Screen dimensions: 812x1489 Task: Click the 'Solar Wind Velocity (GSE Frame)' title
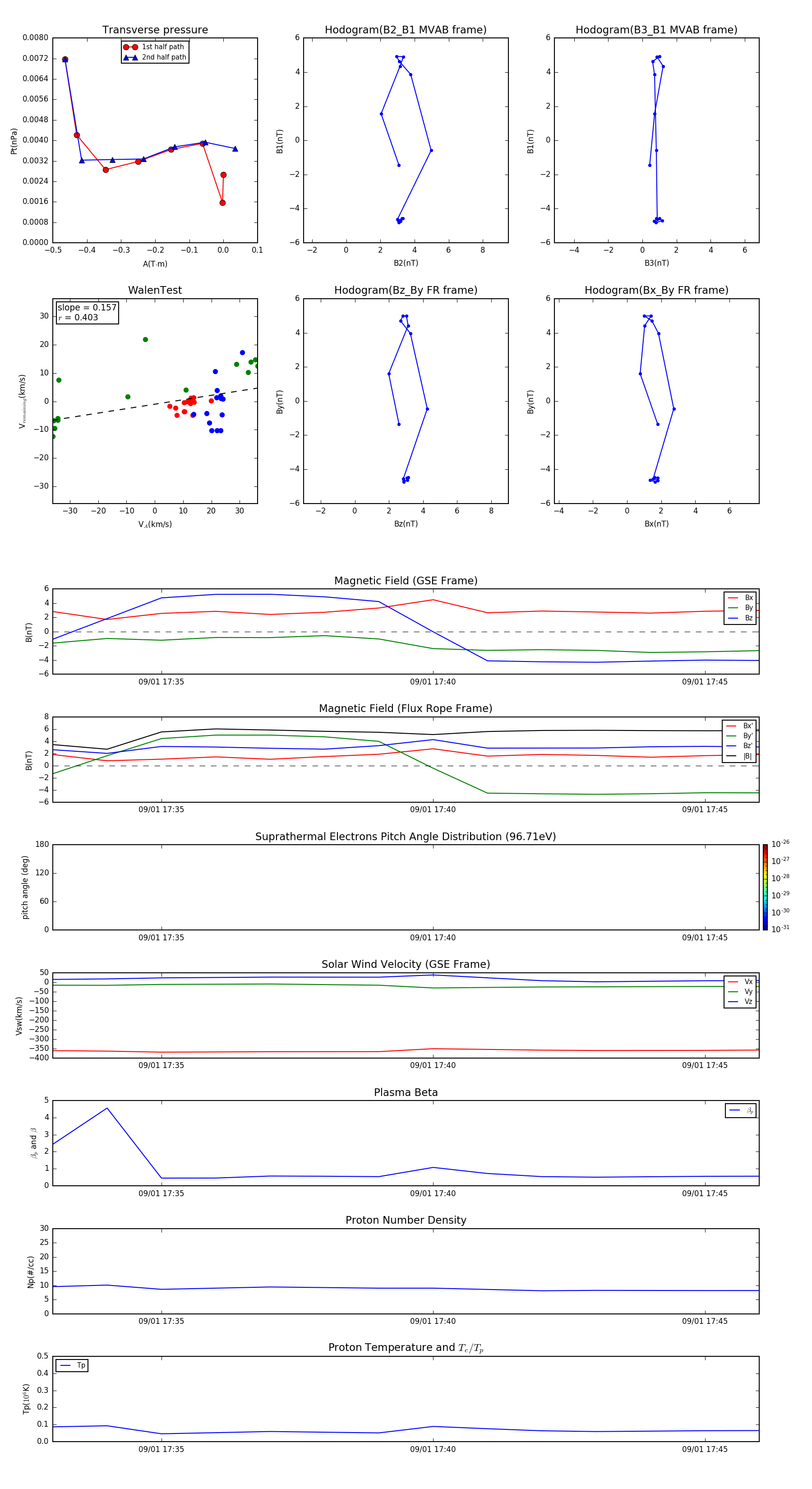406,964
